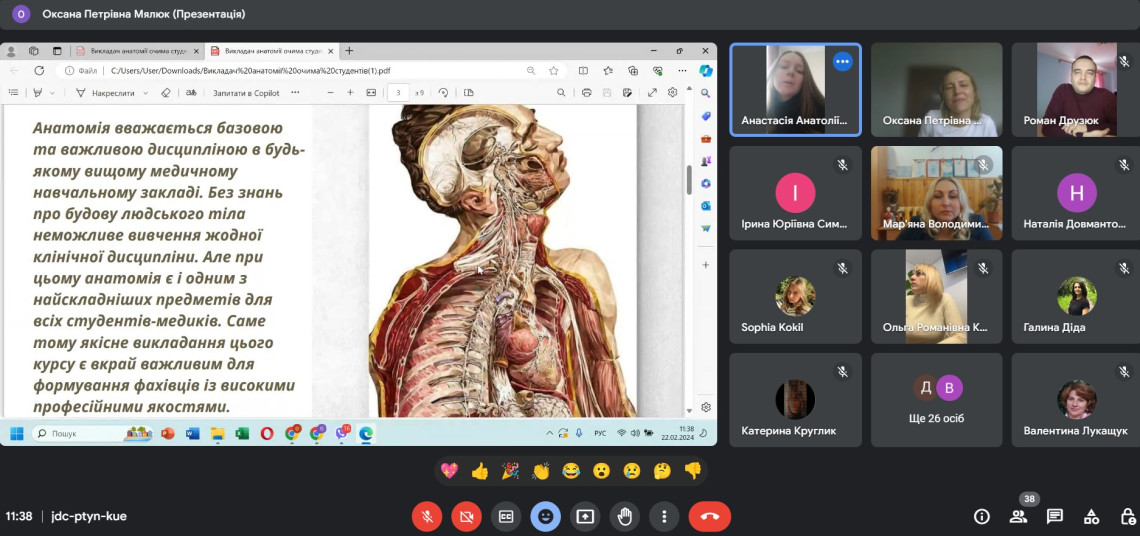
Task: Zoom in the PDF with plus button
Action: pos(350,92)
